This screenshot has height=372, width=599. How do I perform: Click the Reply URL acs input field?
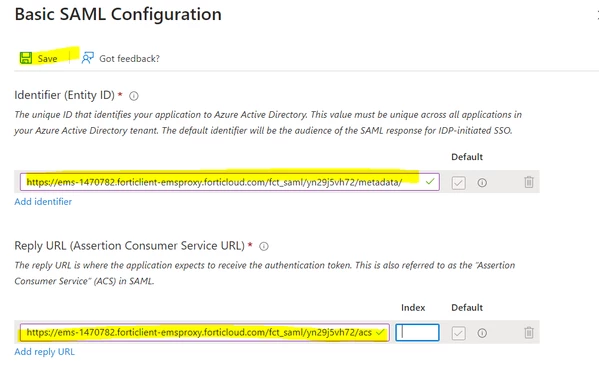click(x=205, y=333)
